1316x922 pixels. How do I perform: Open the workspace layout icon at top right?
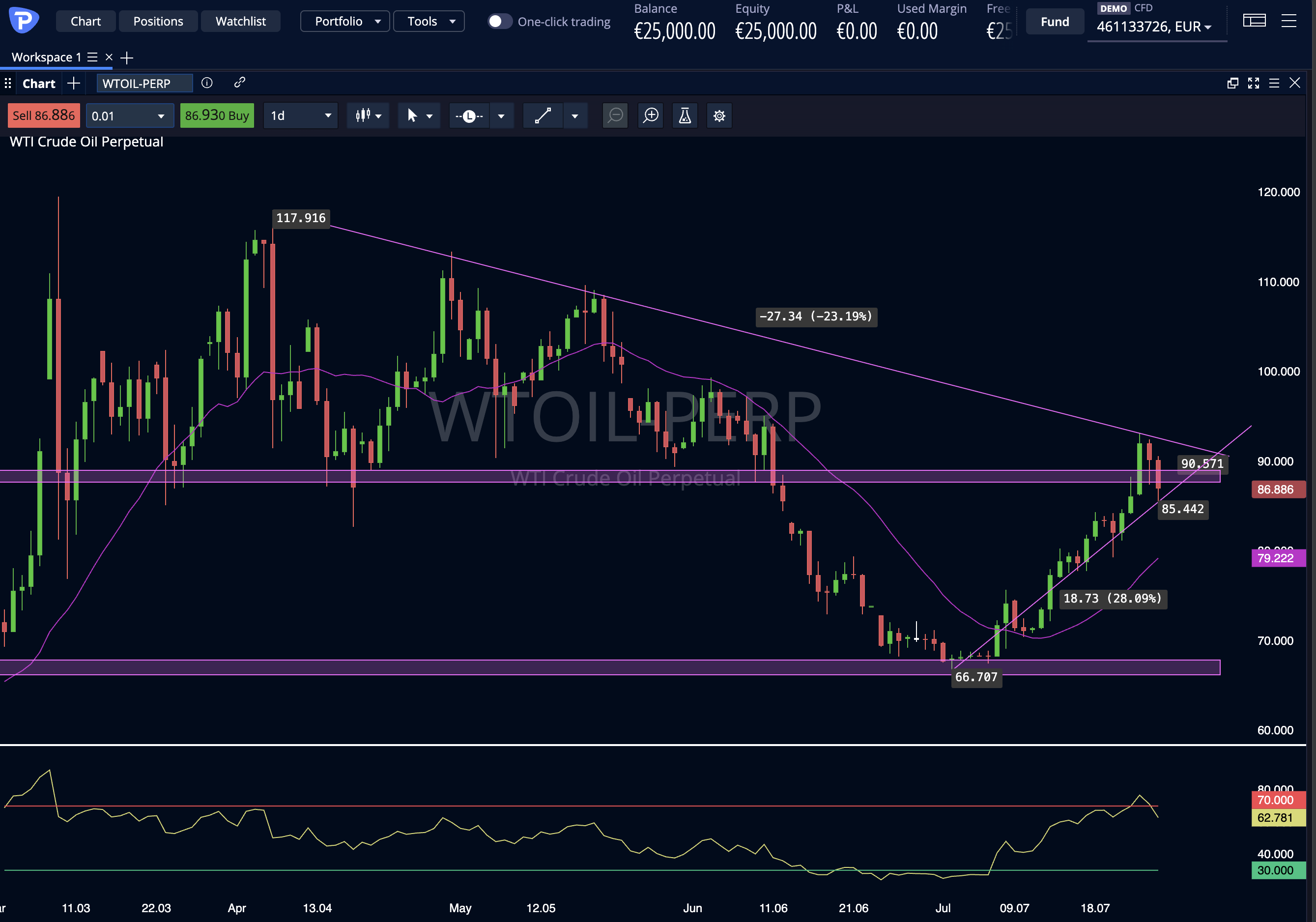[1254, 21]
